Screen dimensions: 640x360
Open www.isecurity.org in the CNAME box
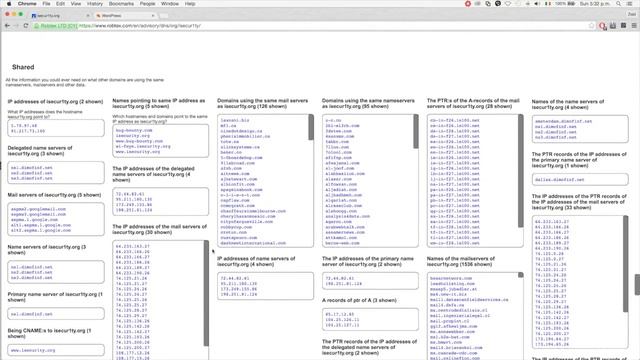pos(33,350)
